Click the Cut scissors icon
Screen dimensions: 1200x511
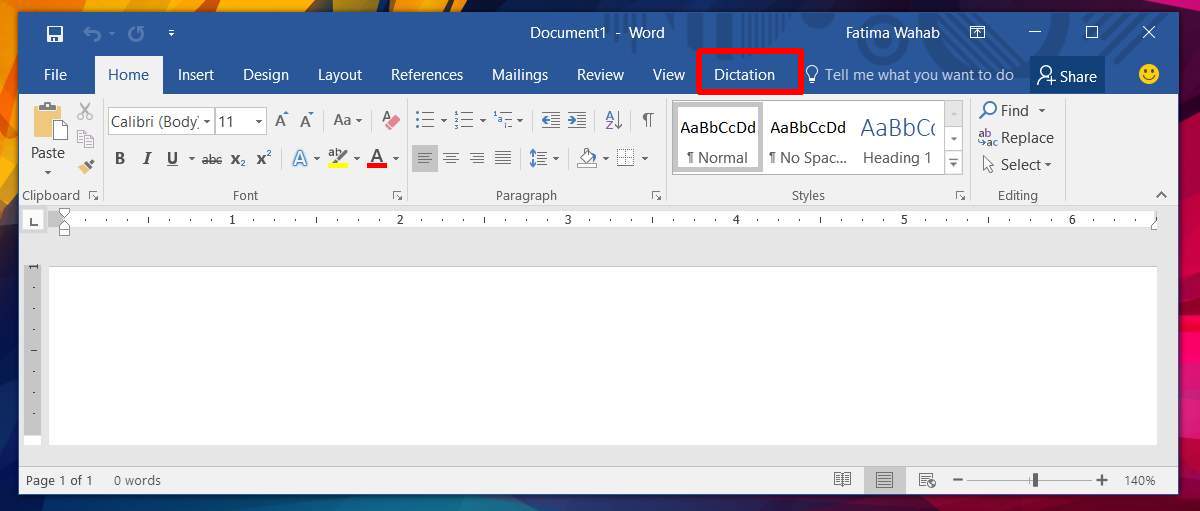click(x=86, y=112)
